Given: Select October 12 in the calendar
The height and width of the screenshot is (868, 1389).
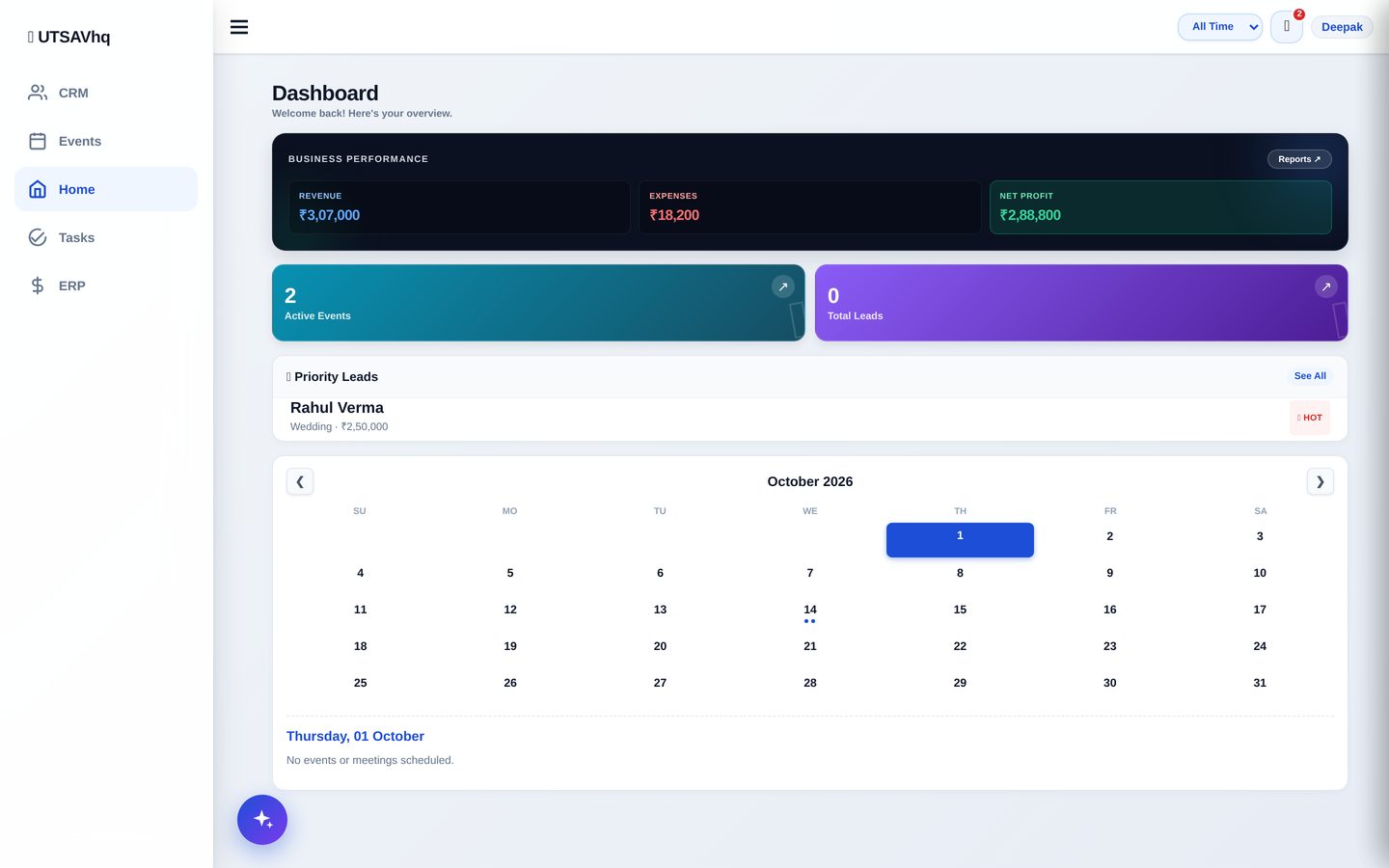Looking at the screenshot, I should (x=510, y=610).
